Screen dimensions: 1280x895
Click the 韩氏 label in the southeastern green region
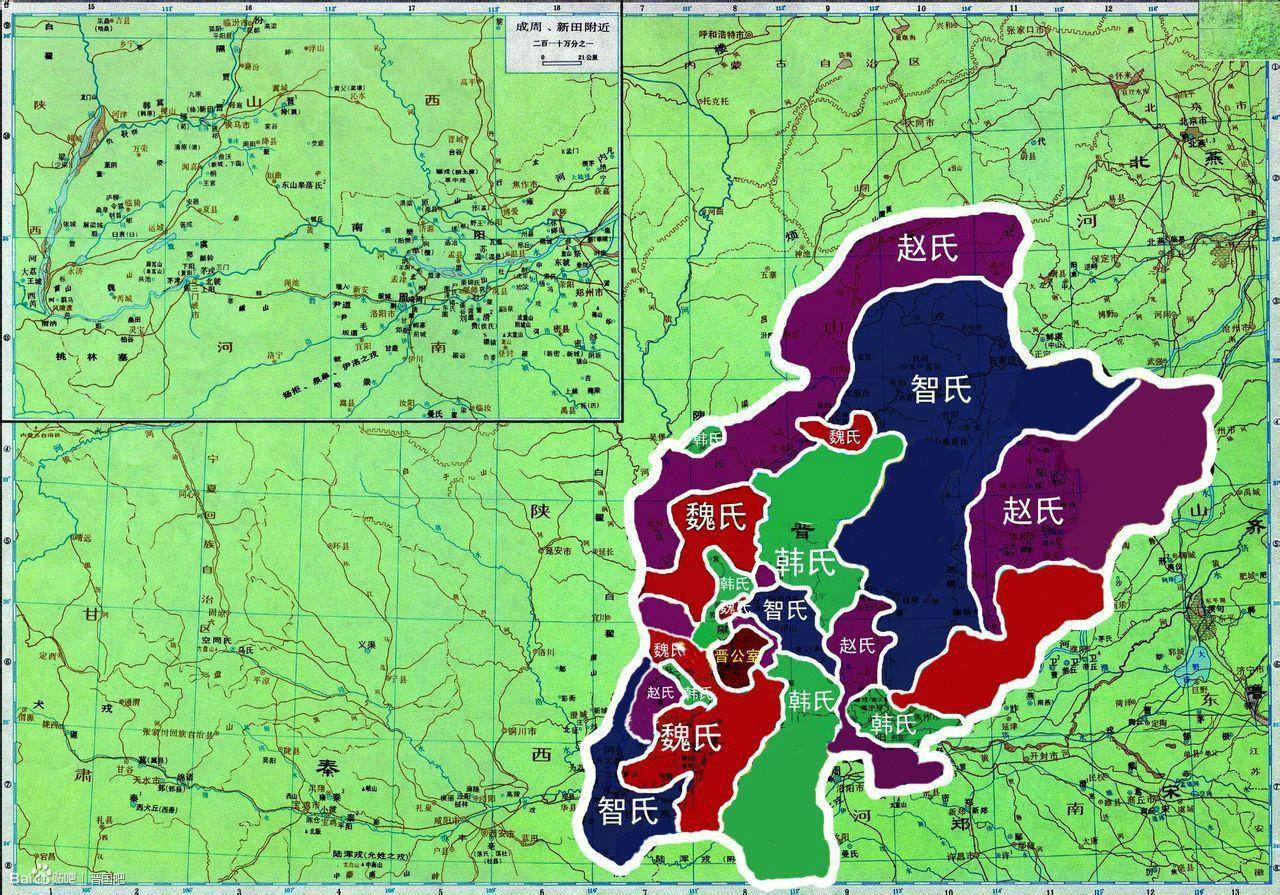pyautogui.click(x=893, y=723)
